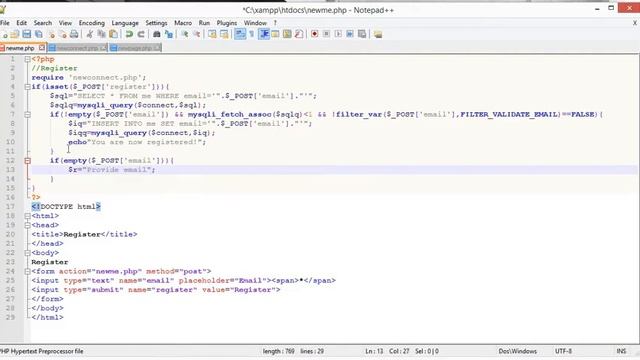Switch to the newme.php tab

(20, 48)
